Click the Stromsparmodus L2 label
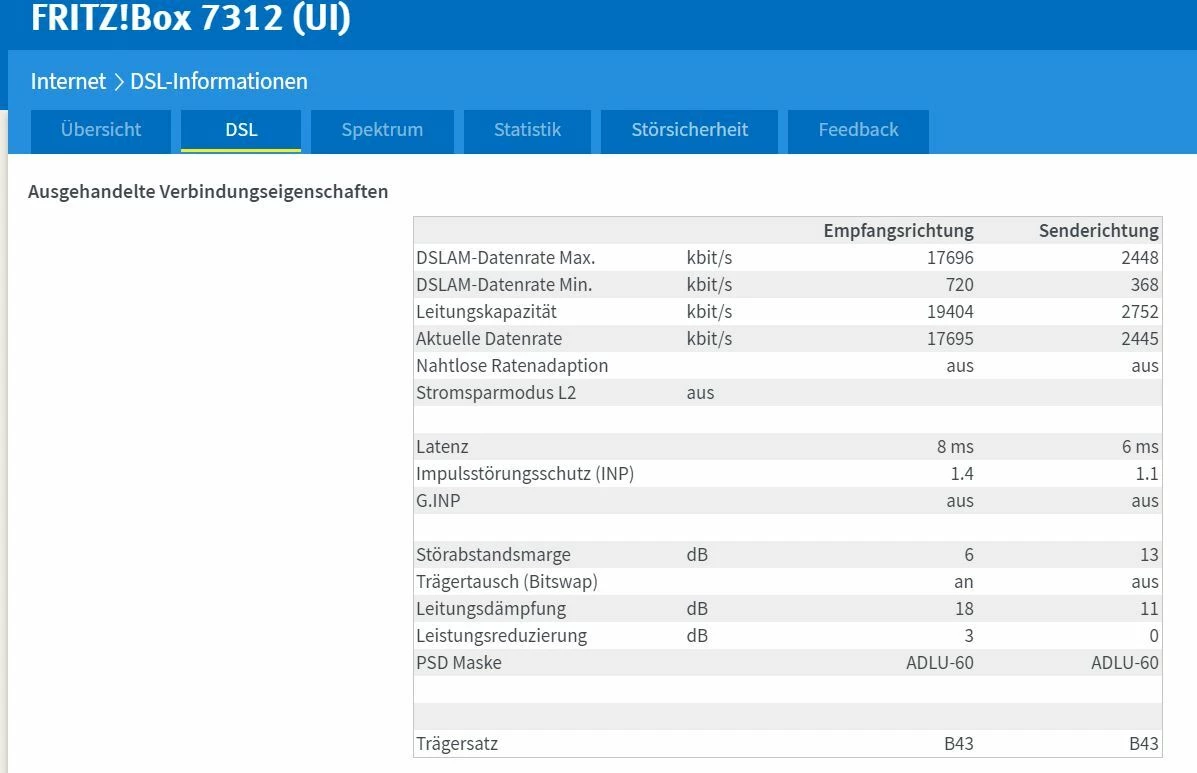The width and height of the screenshot is (1197, 773). pyautogui.click(x=495, y=393)
